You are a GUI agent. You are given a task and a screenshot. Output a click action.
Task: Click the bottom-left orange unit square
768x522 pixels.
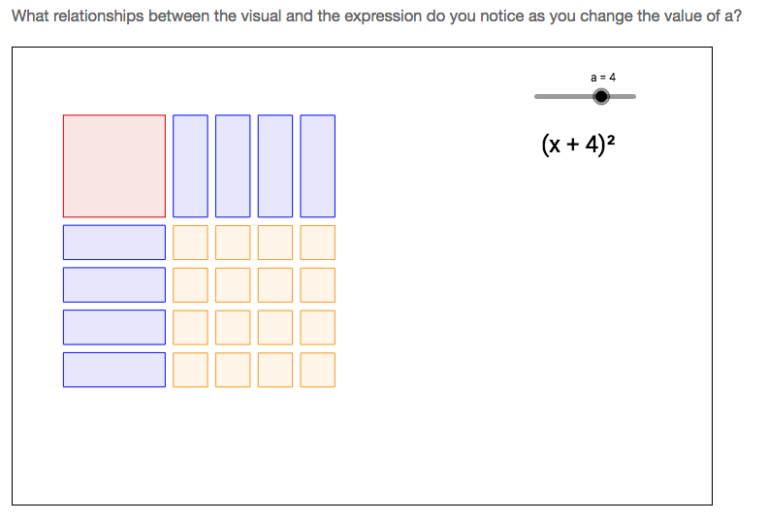tap(190, 369)
